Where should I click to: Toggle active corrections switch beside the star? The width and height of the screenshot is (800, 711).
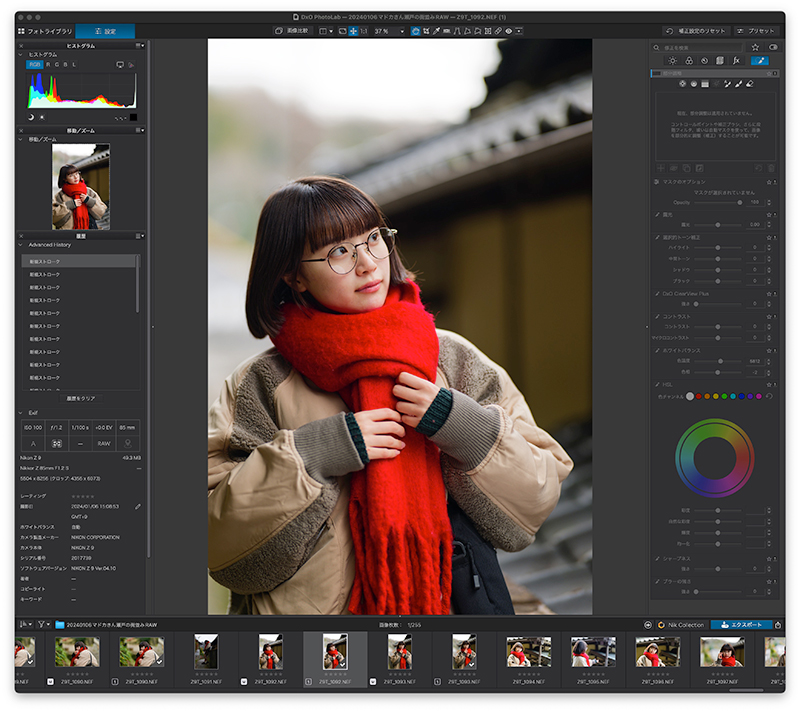pos(773,47)
